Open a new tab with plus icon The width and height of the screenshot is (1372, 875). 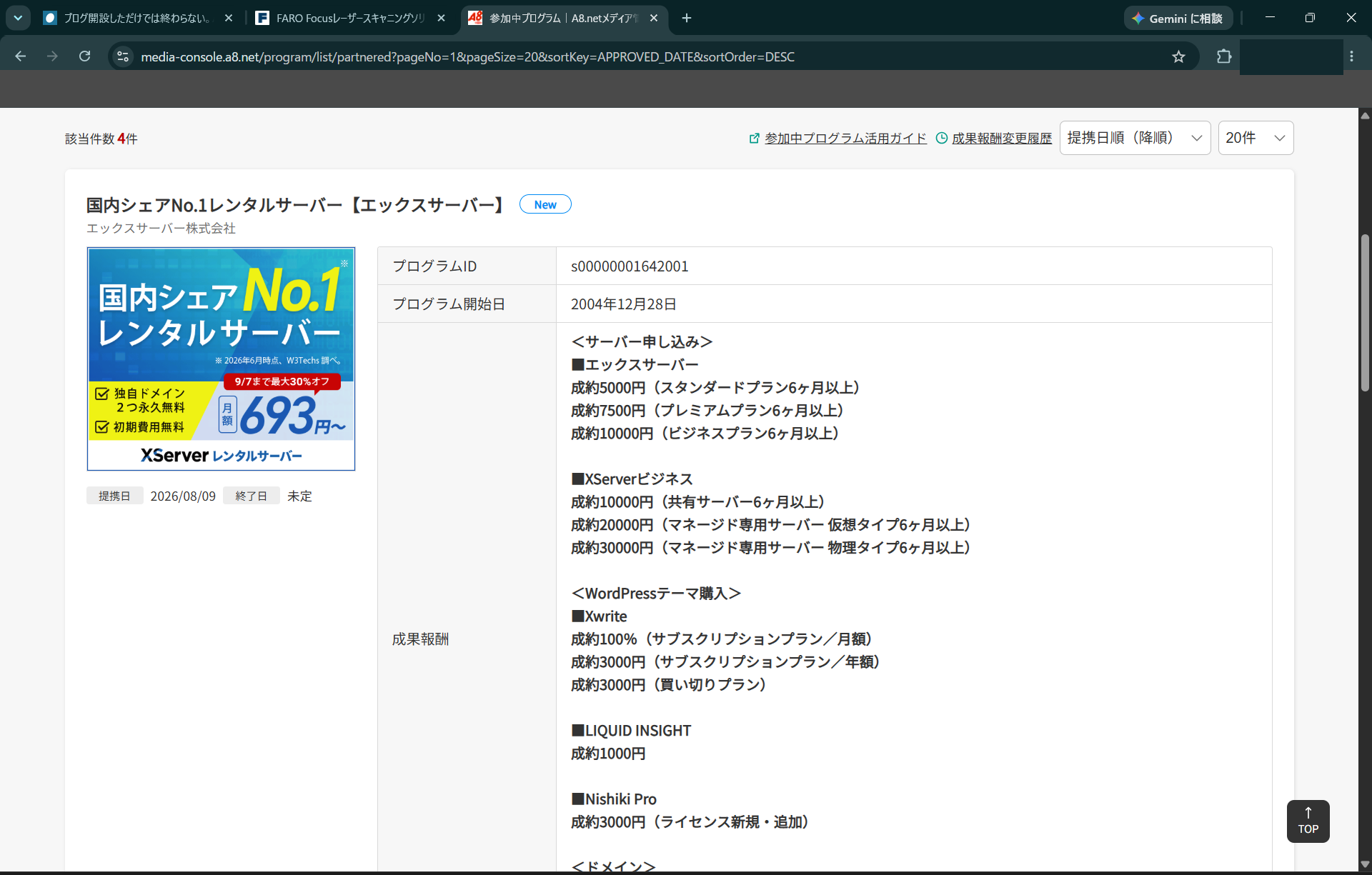687,18
